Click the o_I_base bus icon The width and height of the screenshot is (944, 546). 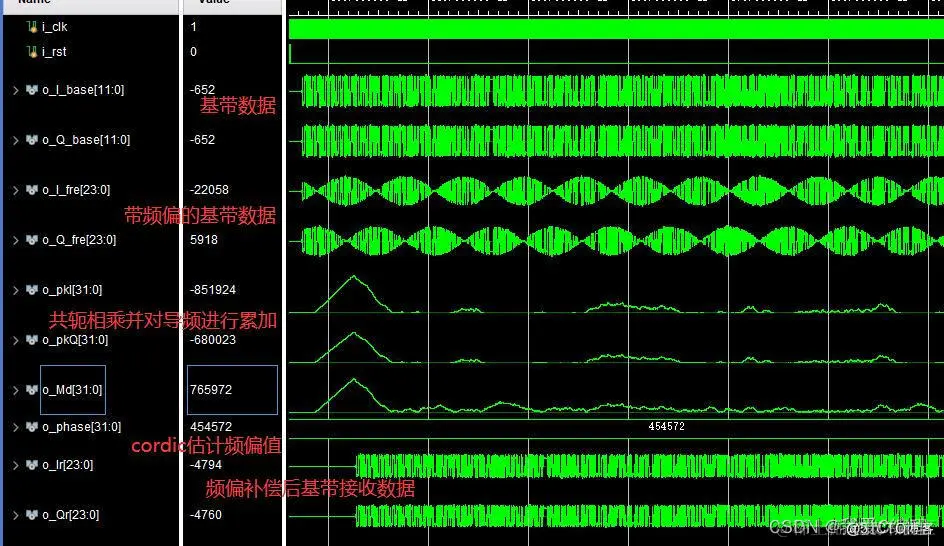click(x=32, y=90)
